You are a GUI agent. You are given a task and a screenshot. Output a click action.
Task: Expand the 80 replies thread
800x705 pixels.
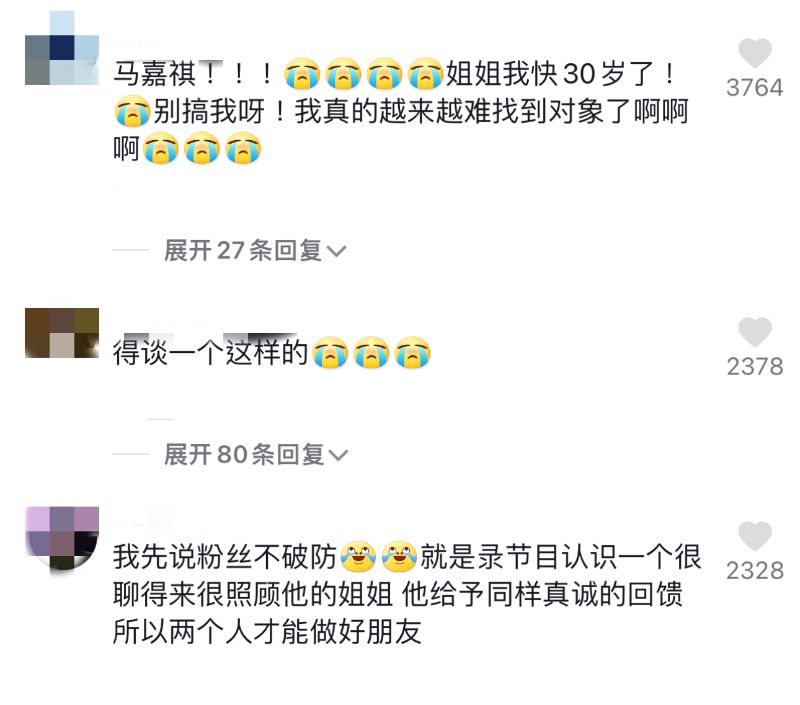coord(256,455)
